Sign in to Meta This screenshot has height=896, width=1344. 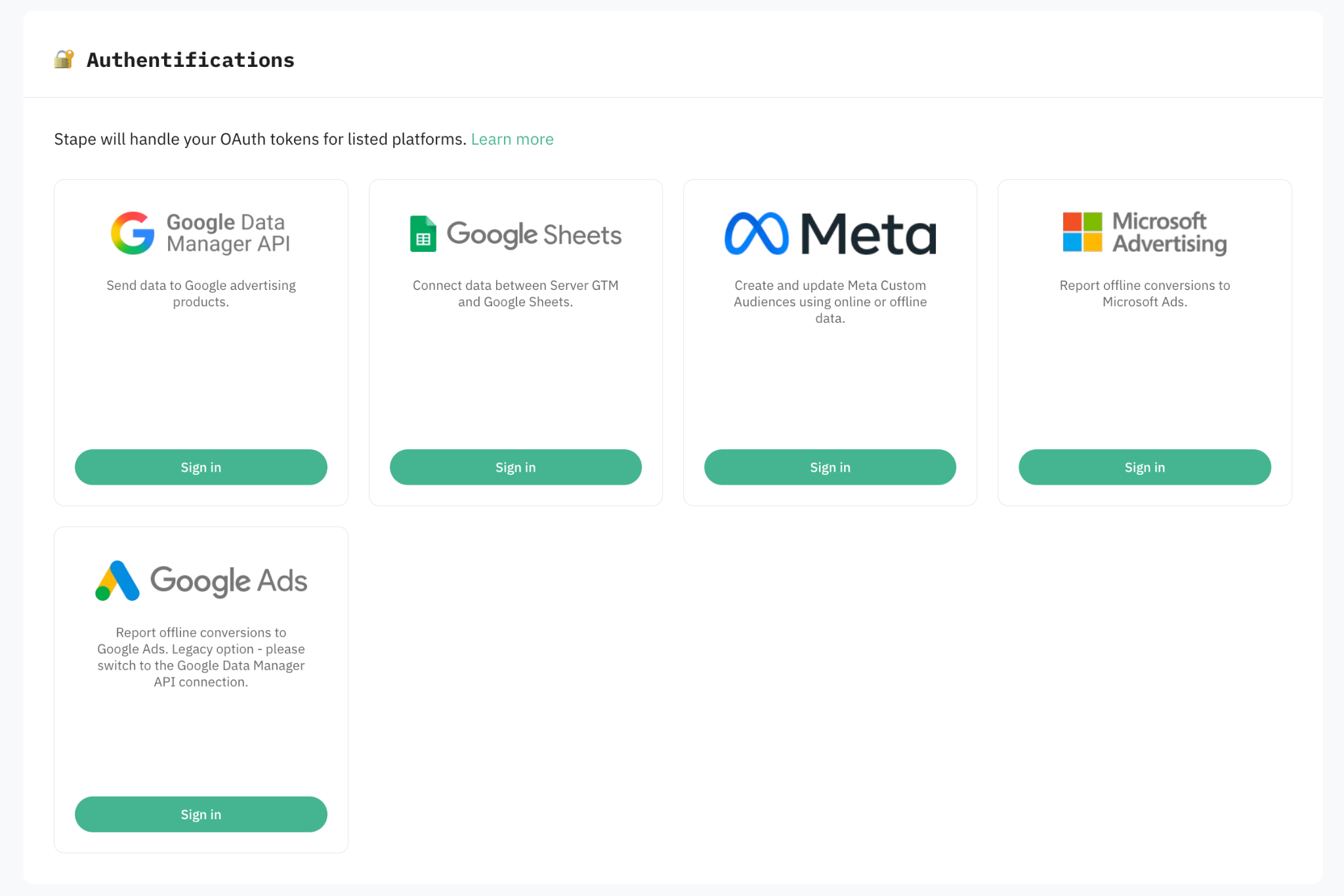(x=830, y=467)
